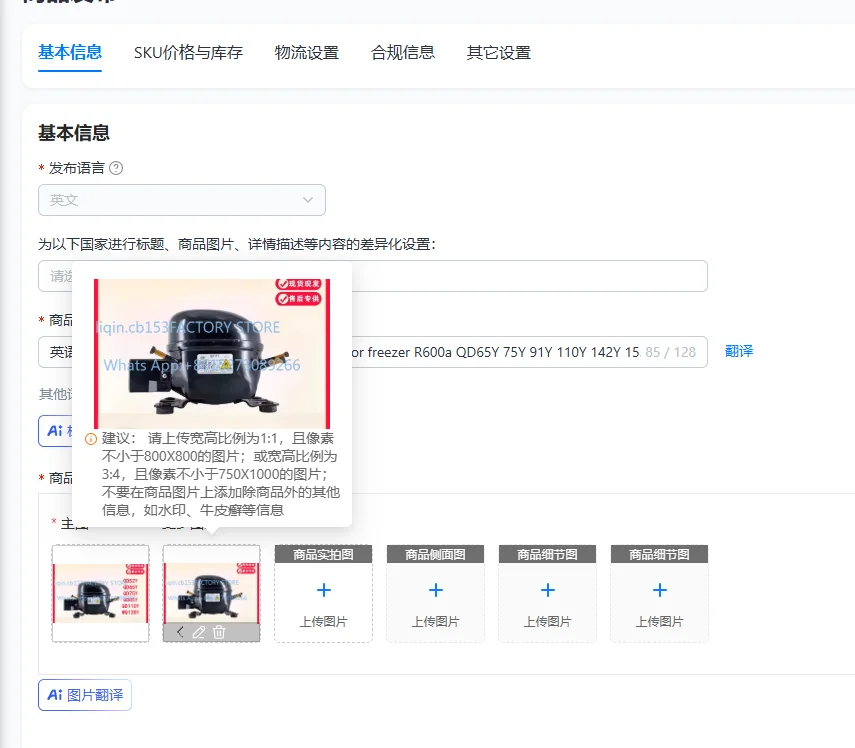The image size is (855, 748).
Task: Select the 合规信息 tab
Action: tap(402, 52)
